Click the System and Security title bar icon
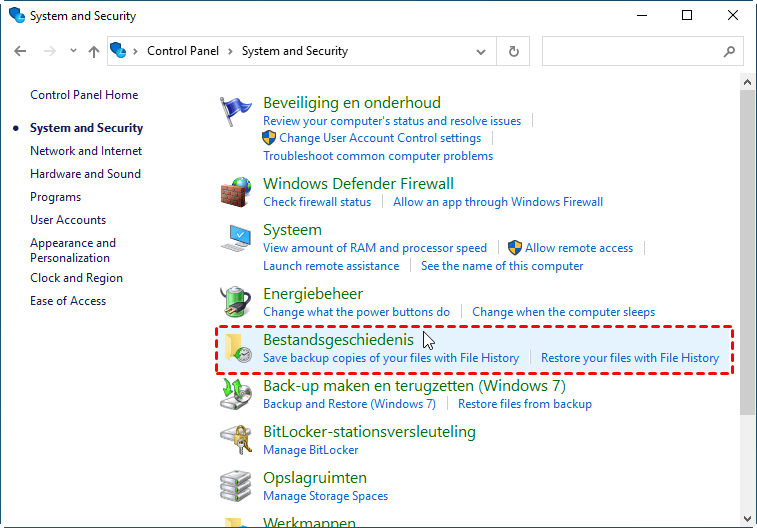Screen dimensions: 757x528 coord(17,15)
